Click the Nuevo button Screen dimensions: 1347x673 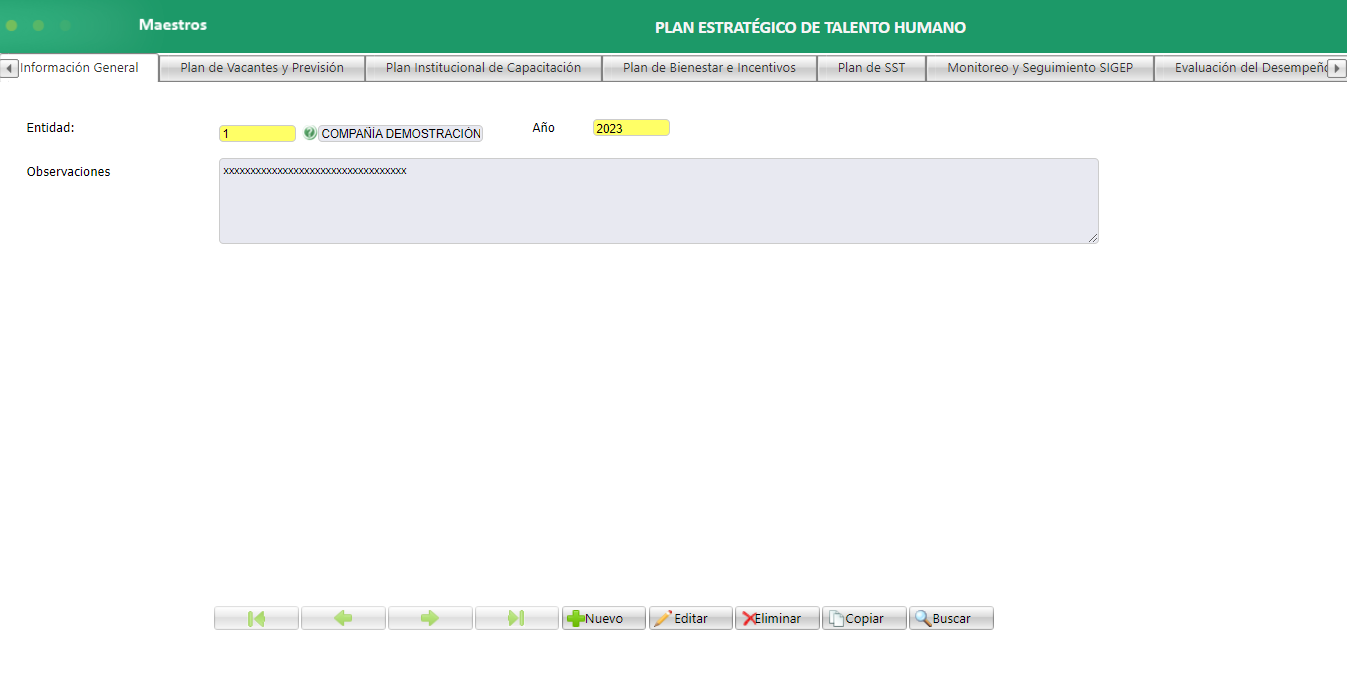pos(604,618)
